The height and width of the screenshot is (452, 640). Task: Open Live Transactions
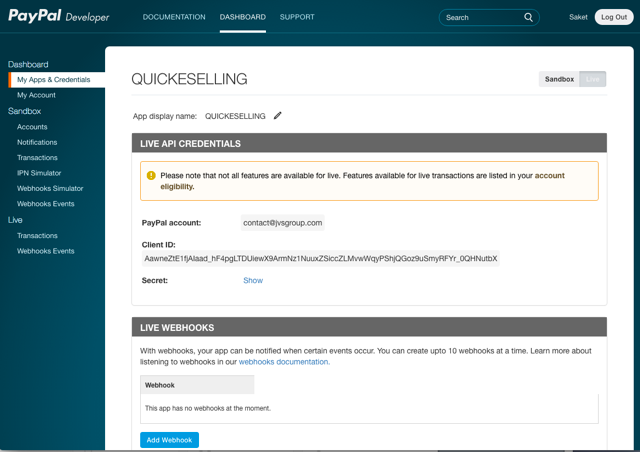click(37, 236)
